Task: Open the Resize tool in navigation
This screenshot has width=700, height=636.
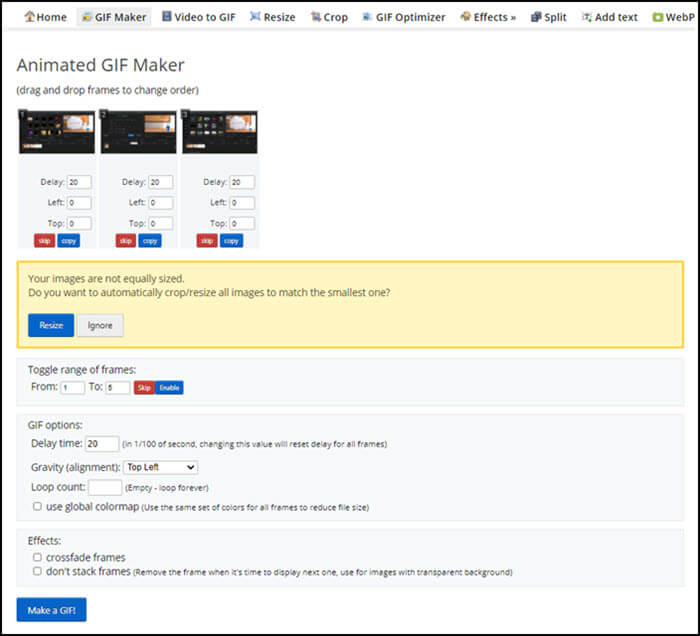Action: point(272,17)
